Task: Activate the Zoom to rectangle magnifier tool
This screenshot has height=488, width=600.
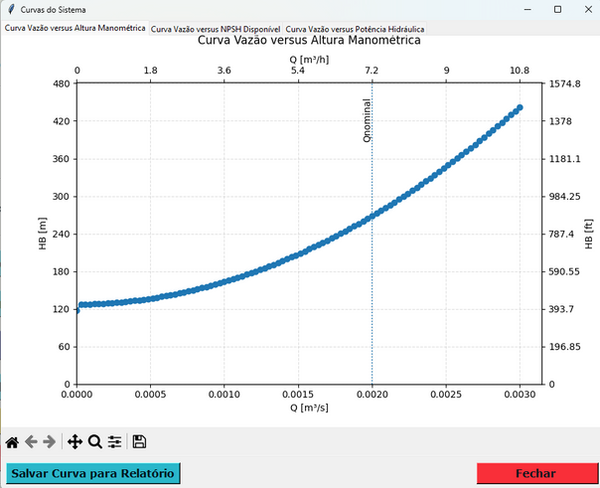Action: tap(95, 442)
